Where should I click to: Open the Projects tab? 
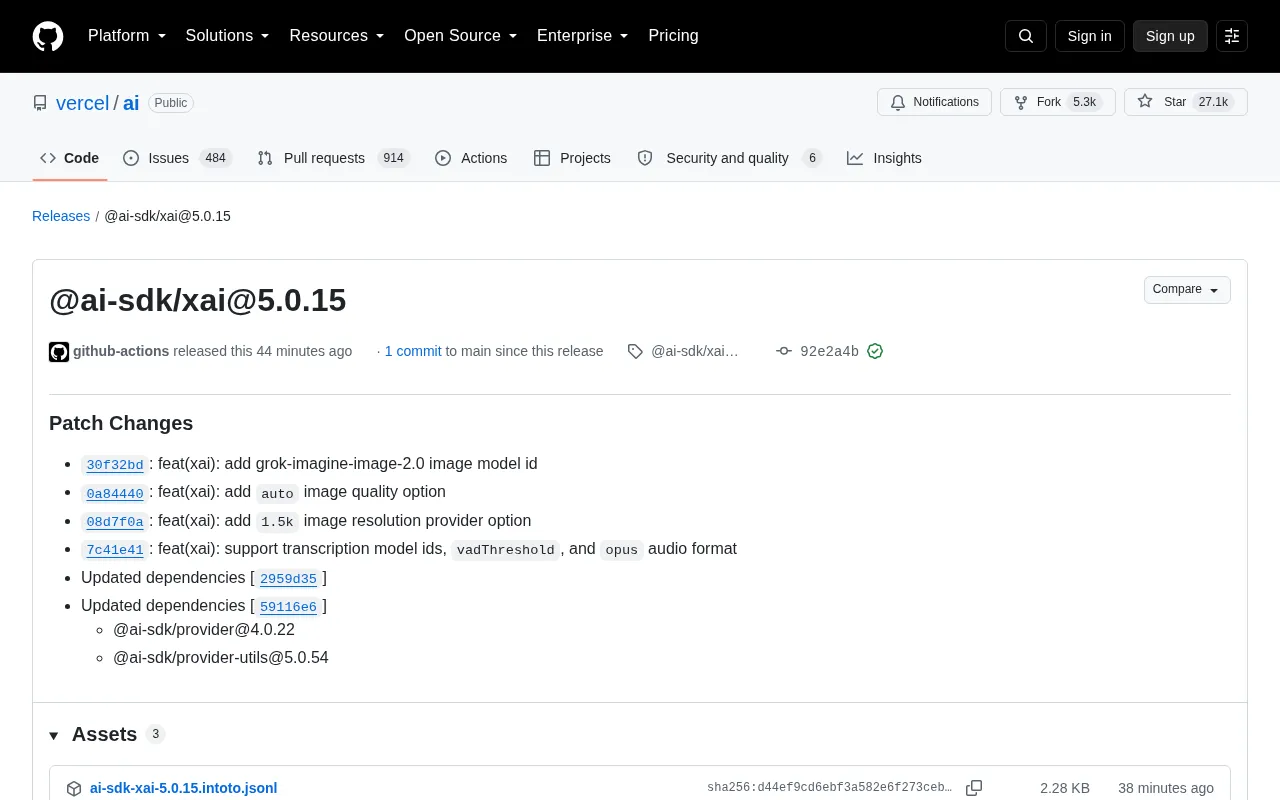point(572,158)
